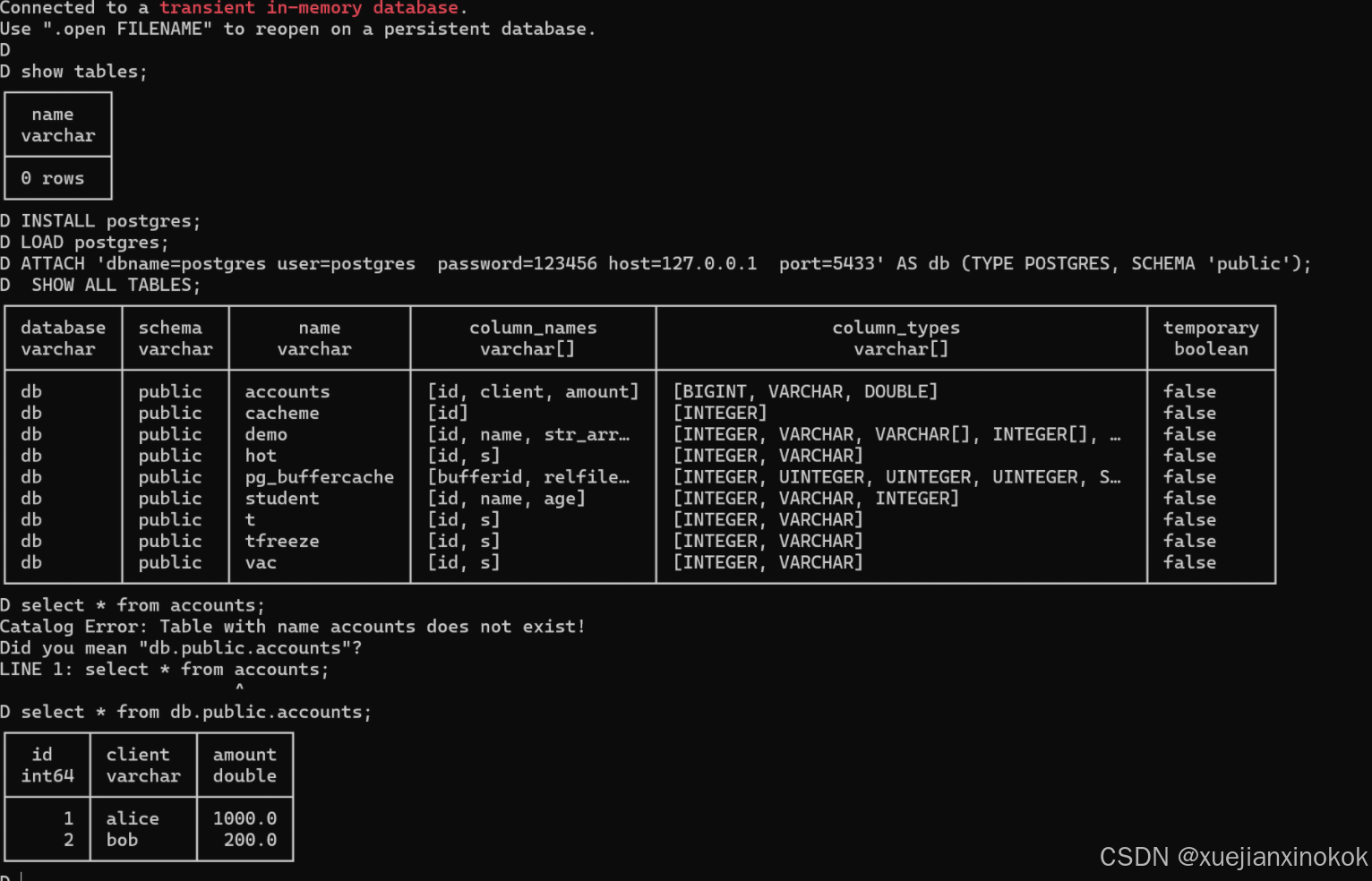Click the 'false' value in accounts row
Screen dimensions: 1372x881
point(1189,392)
